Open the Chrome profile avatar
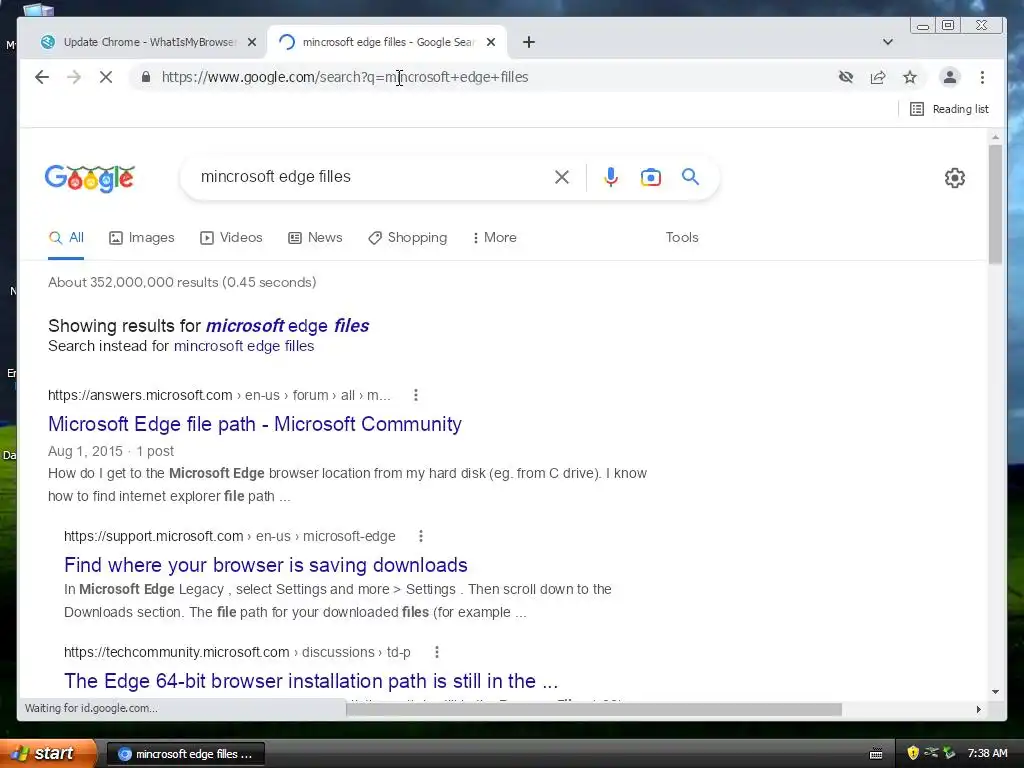 [x=950, y=77]
